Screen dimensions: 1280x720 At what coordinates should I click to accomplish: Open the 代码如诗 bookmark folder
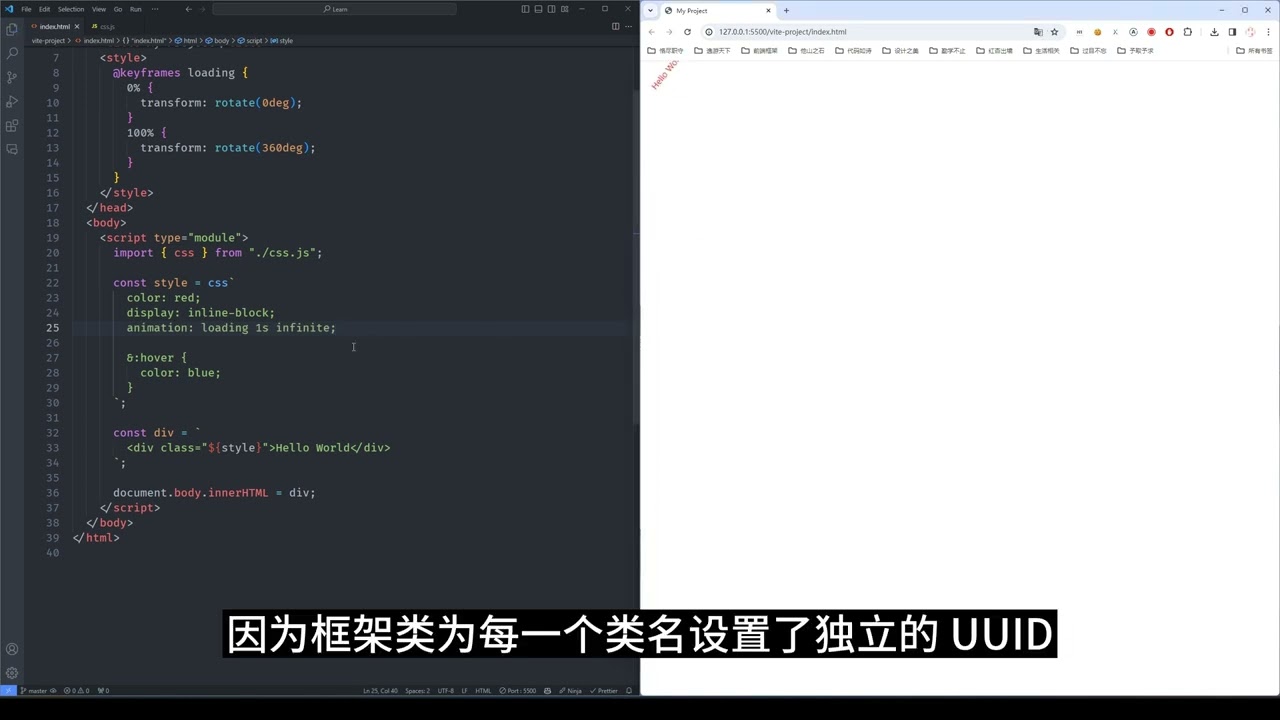(x=853, y=50)
